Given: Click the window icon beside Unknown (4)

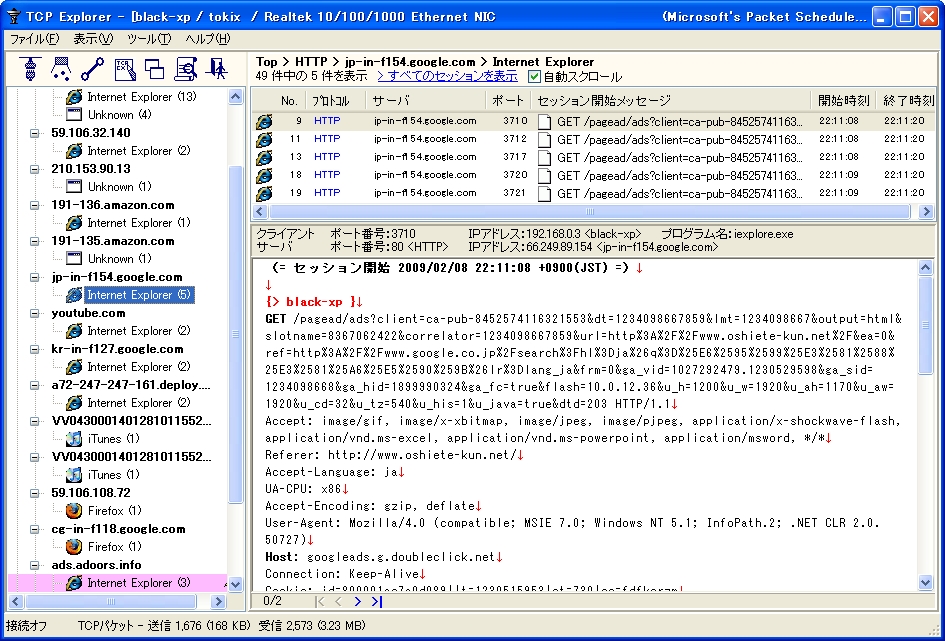Looking at the screenshot, I should coord(74,114).
